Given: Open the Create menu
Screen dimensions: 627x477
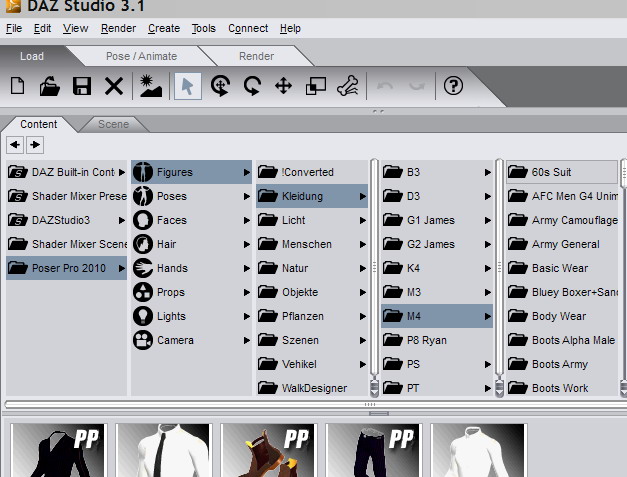Looking at the screenshot, I should (x=164, y=28).
